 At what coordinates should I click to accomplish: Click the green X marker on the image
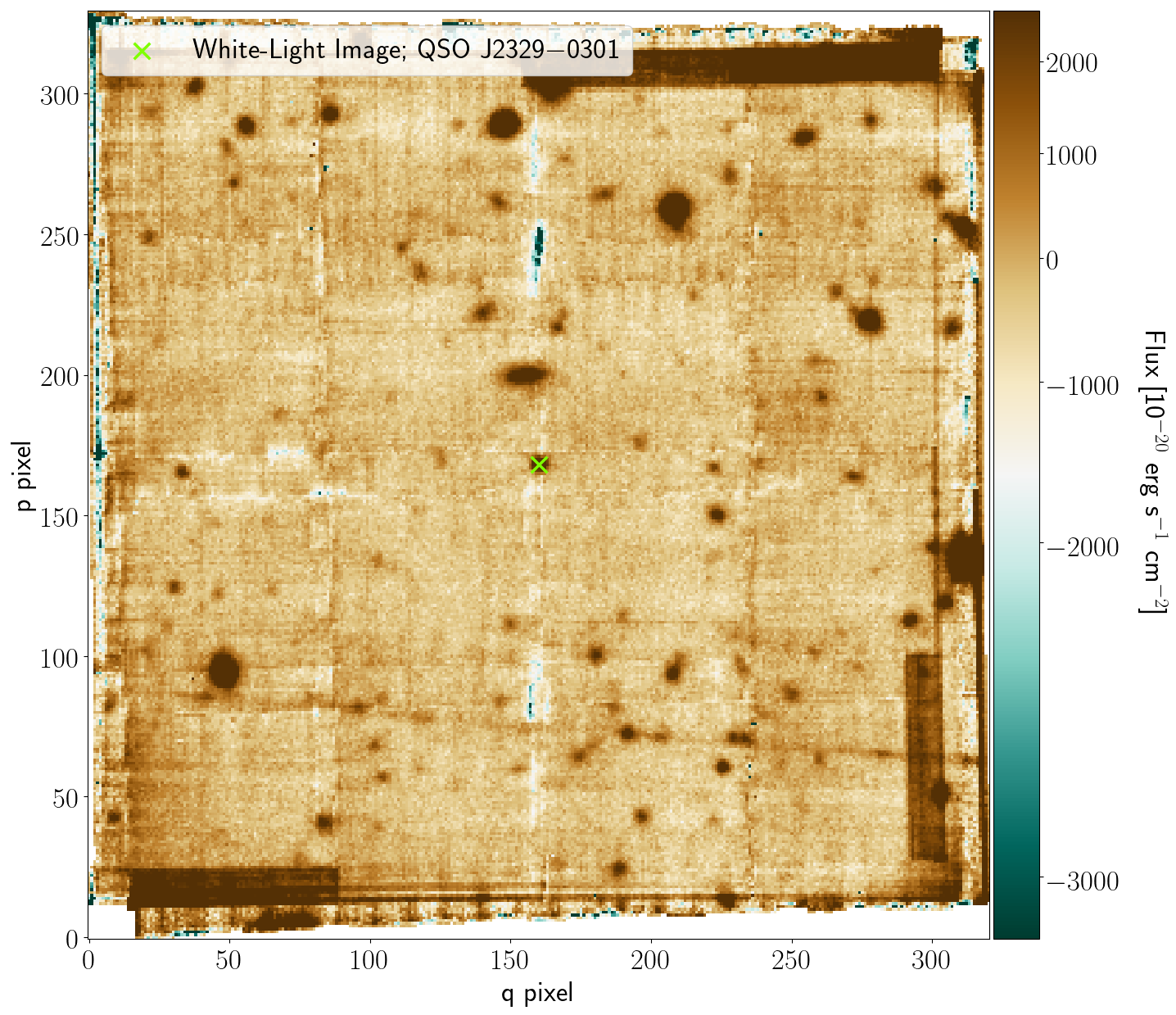click(x=539, y=464)
